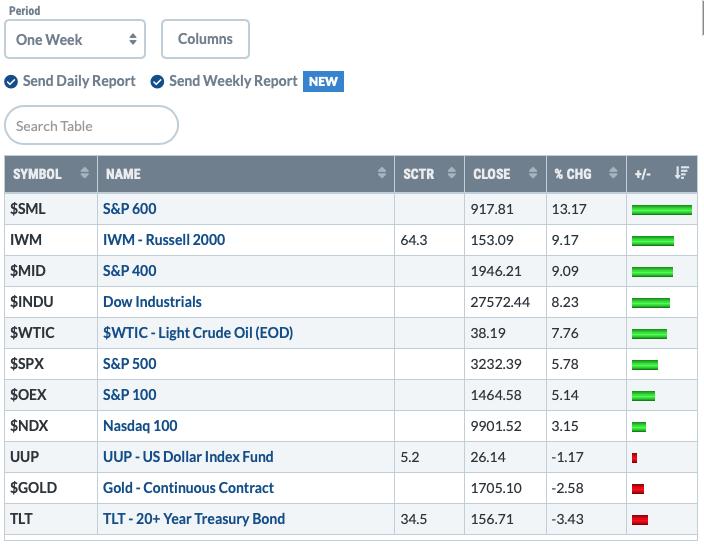This screenshot has width=704, height=544.
Task: Click the red change bar for Gold
Action: [x=638, y=489]
